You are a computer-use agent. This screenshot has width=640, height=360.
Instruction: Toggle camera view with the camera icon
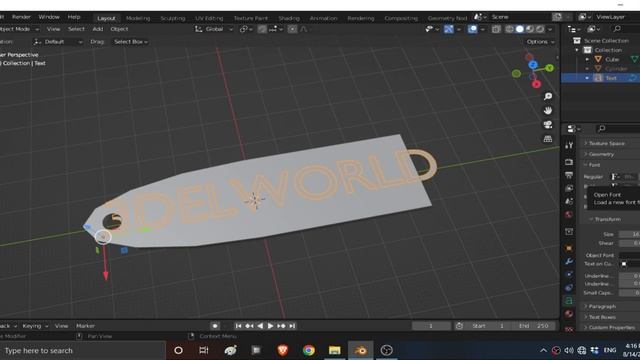[548, 124]
